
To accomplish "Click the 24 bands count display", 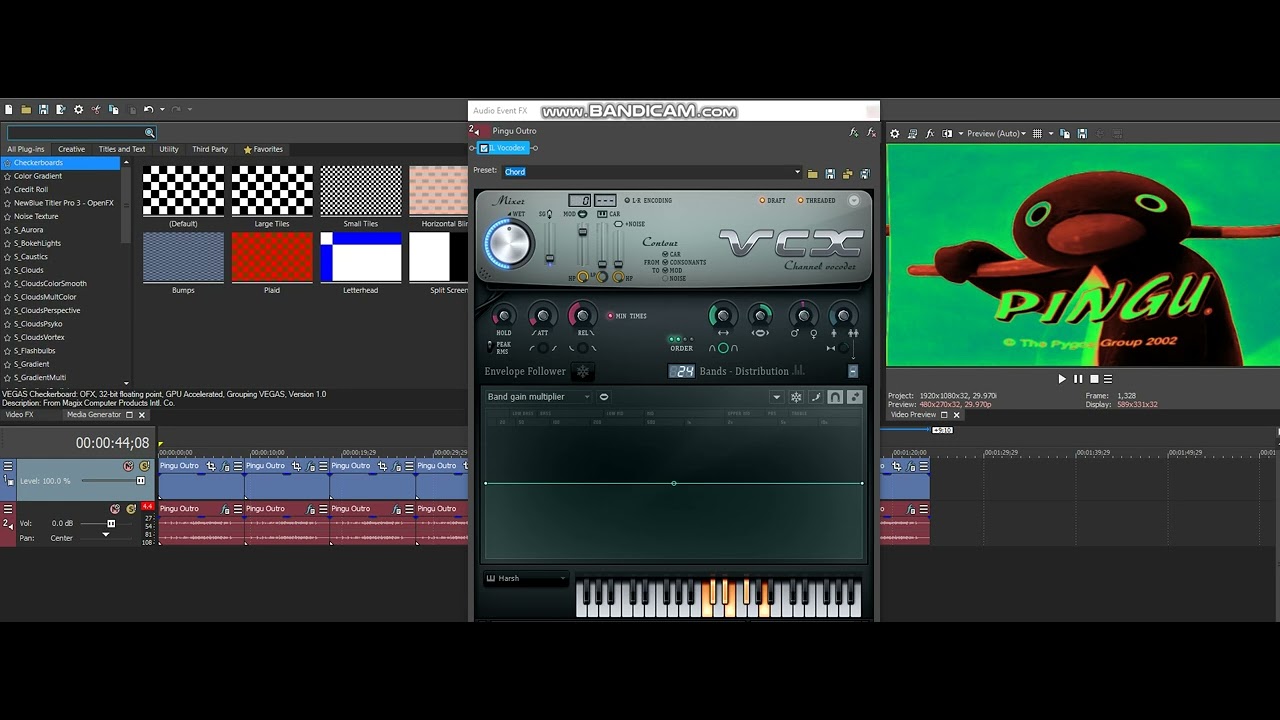I will tap(681, 371).
